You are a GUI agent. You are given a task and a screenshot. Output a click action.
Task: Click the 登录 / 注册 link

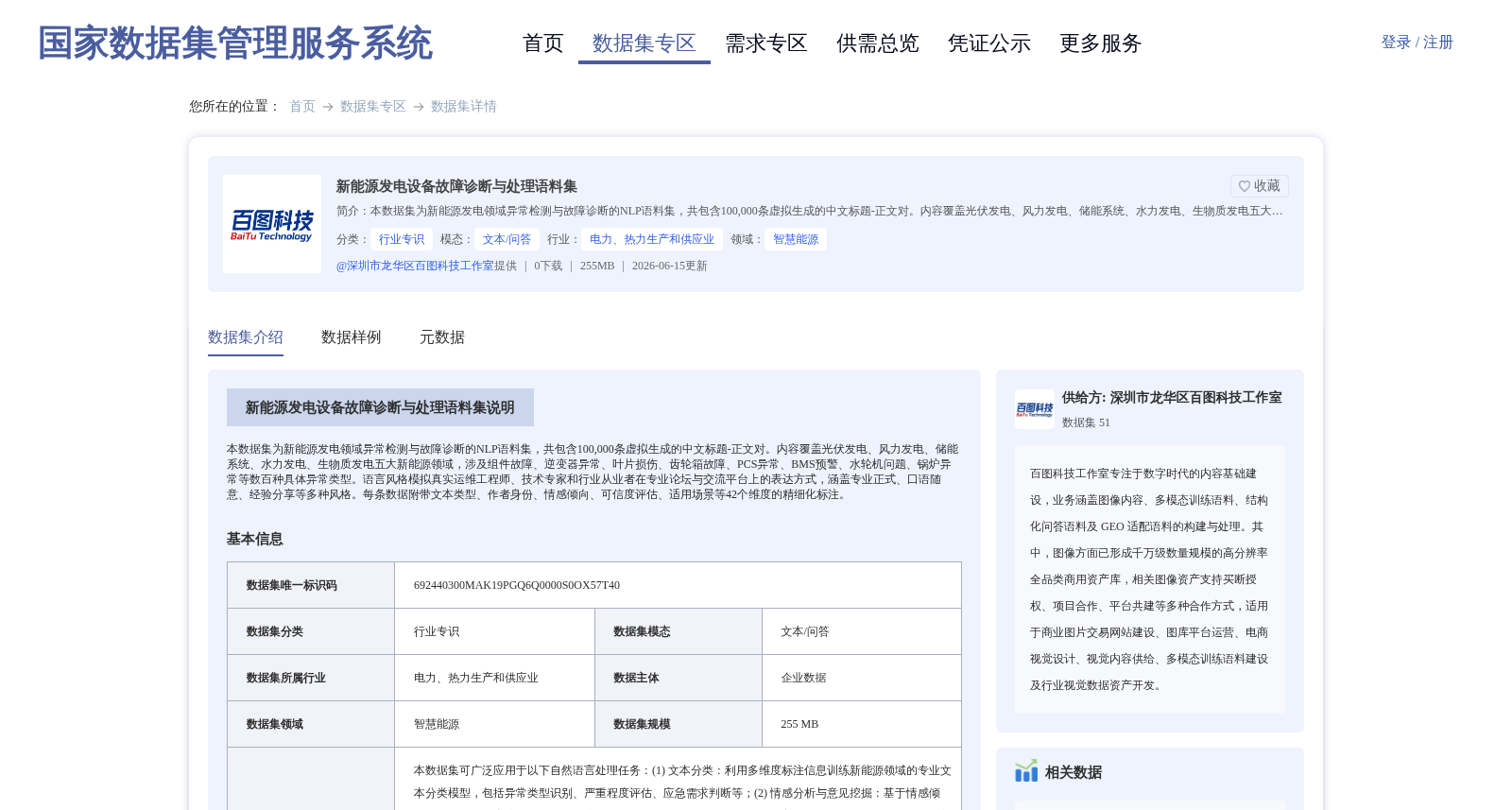(1417, 43)
